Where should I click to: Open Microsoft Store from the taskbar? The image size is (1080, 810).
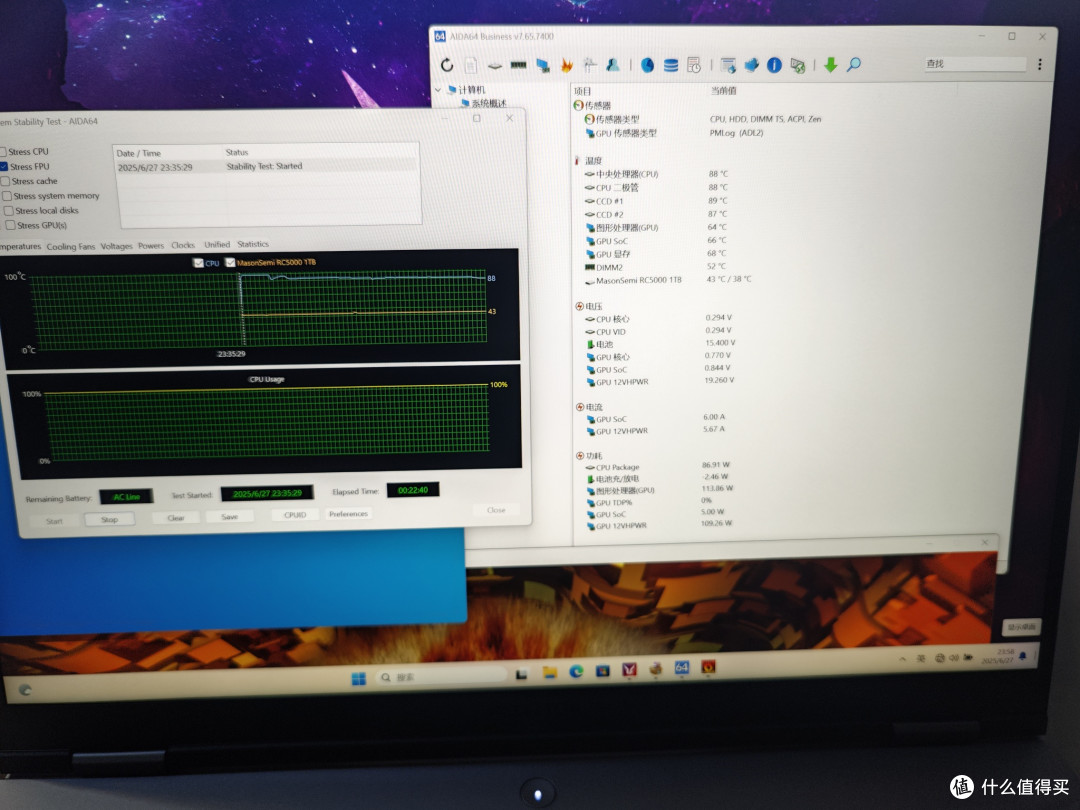[603, 670]
